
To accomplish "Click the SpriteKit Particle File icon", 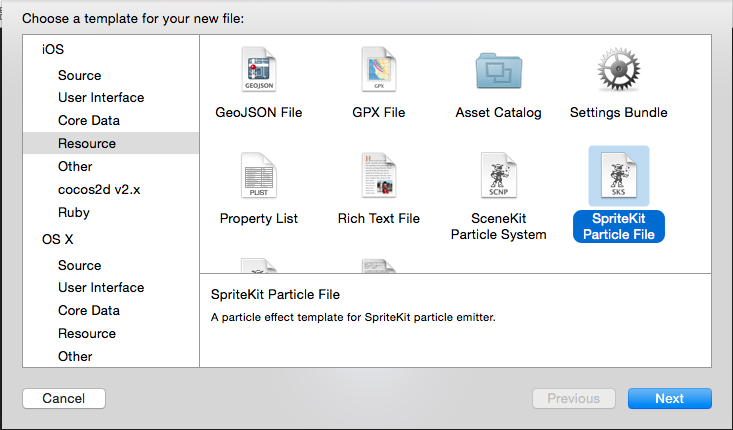I will coord(618,177).
